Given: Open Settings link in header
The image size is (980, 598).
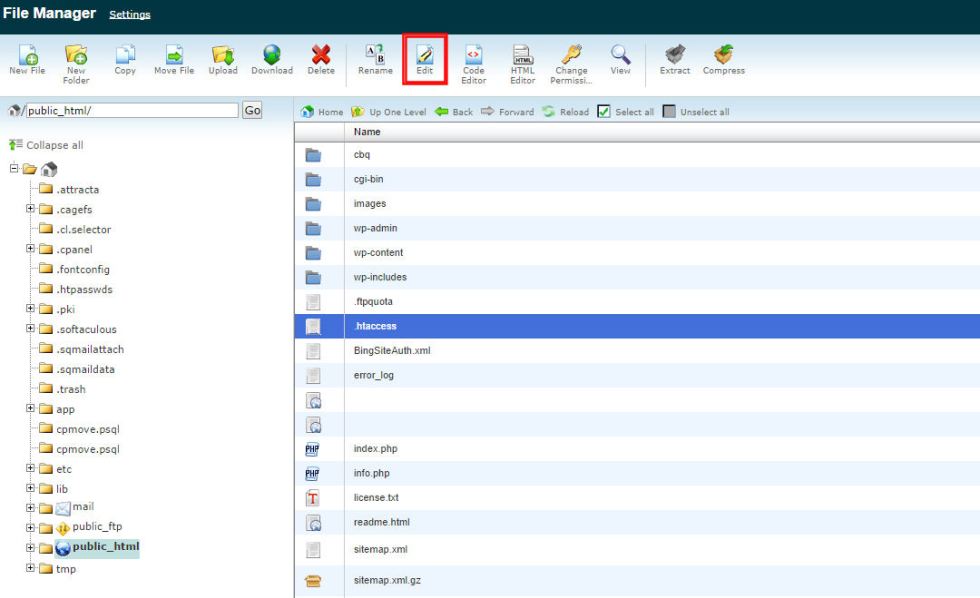Looking at the screenshot, I should tap(130, 14).
